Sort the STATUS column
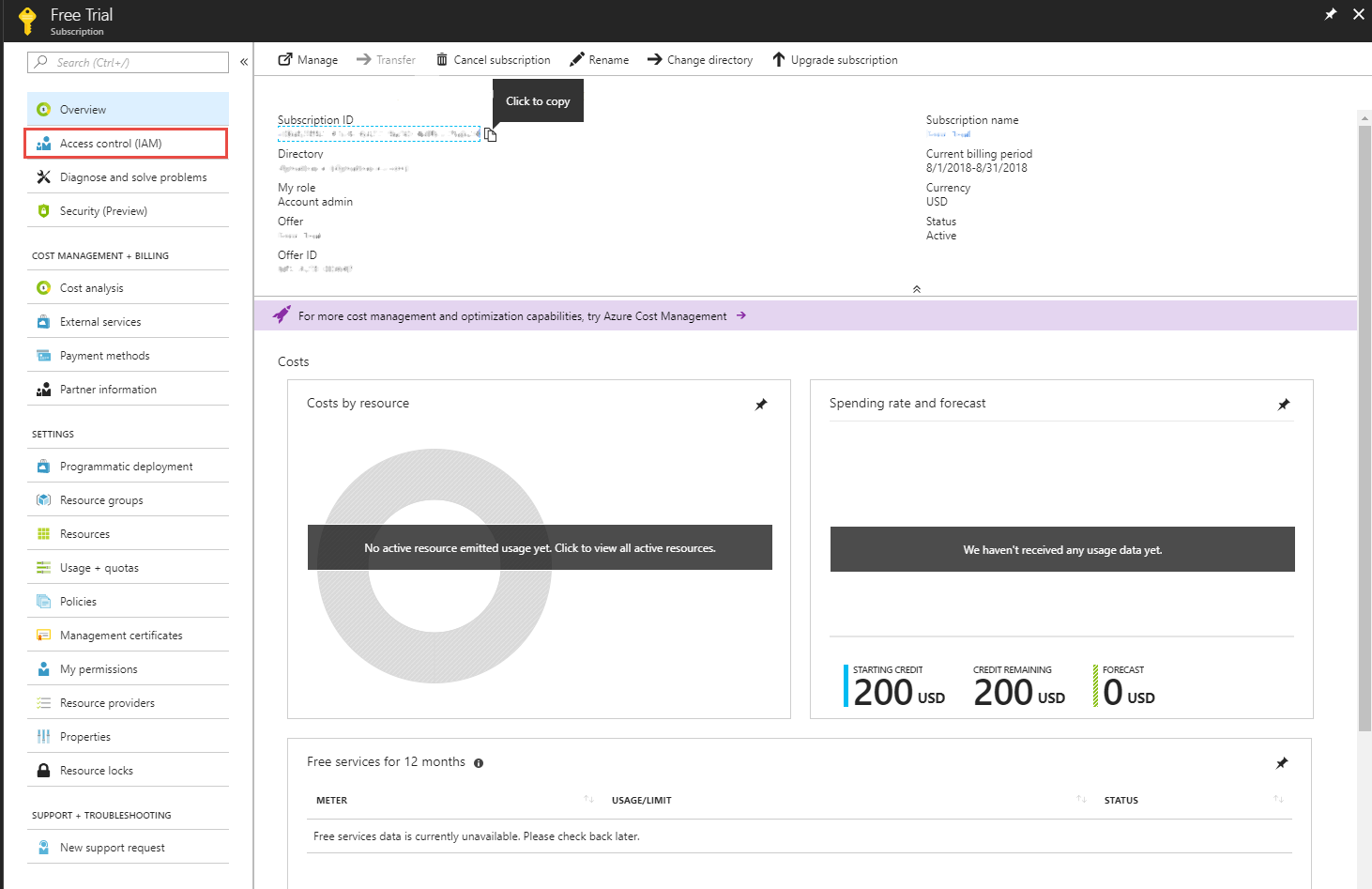Screen dimensions: 1372x889 click(x=1278, y=800)
